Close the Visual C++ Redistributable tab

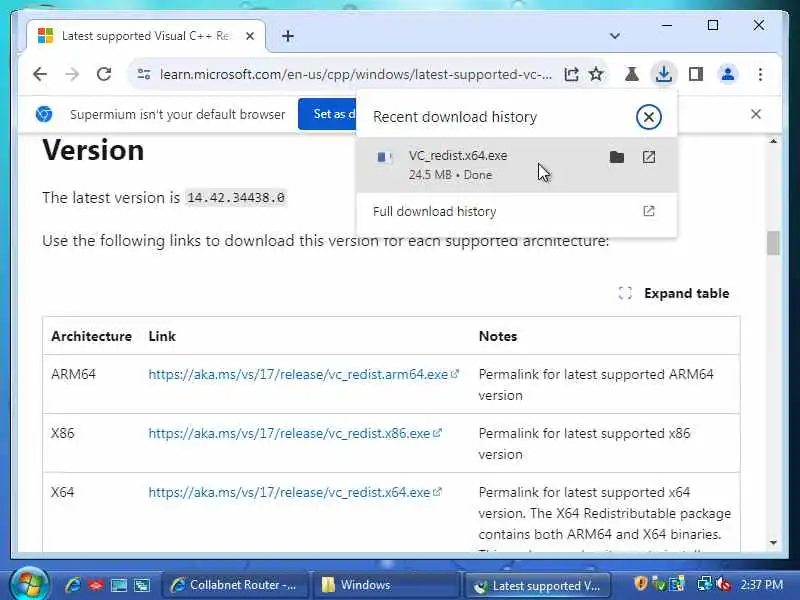pyautogui.click(x=250, y=36)
